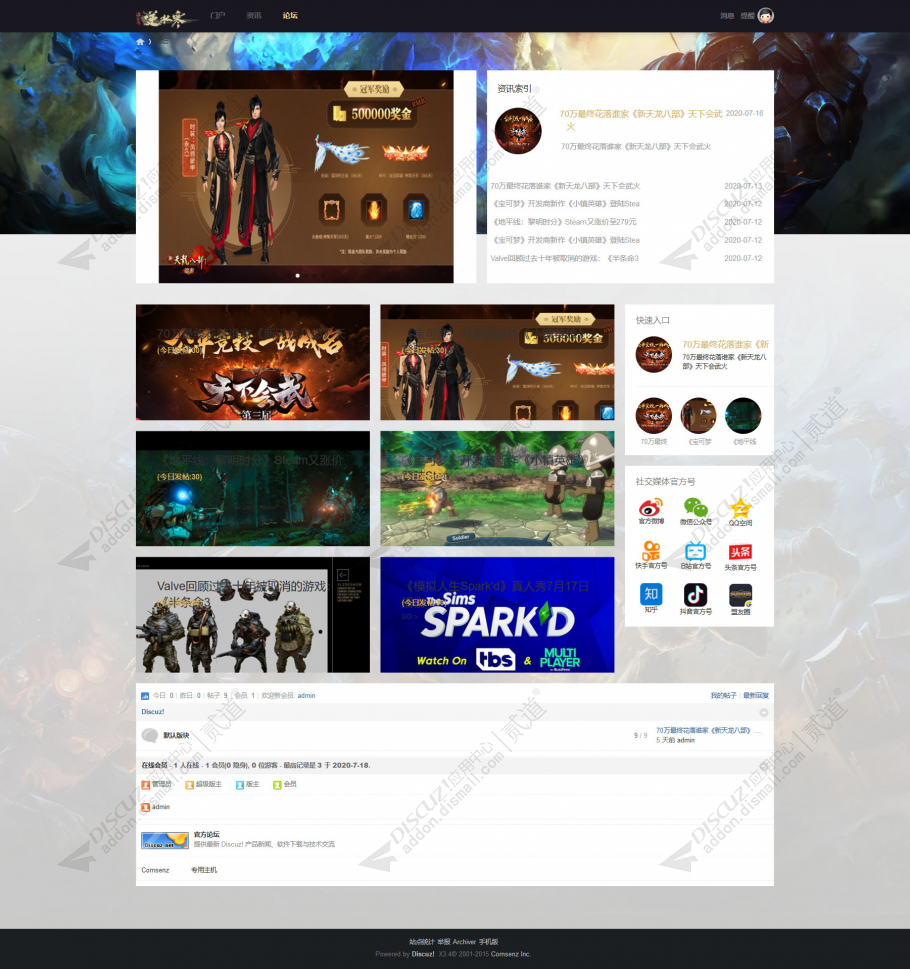The image size is (910, 969).
Task: Open the 门户 nav item
Action: coord(217,15)
